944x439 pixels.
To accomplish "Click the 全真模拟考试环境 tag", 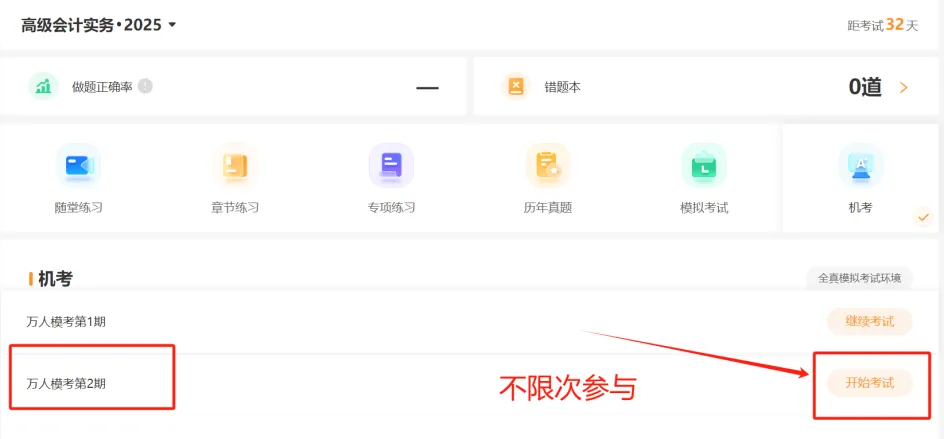I will pyautogui.click(x=860, y=278).
